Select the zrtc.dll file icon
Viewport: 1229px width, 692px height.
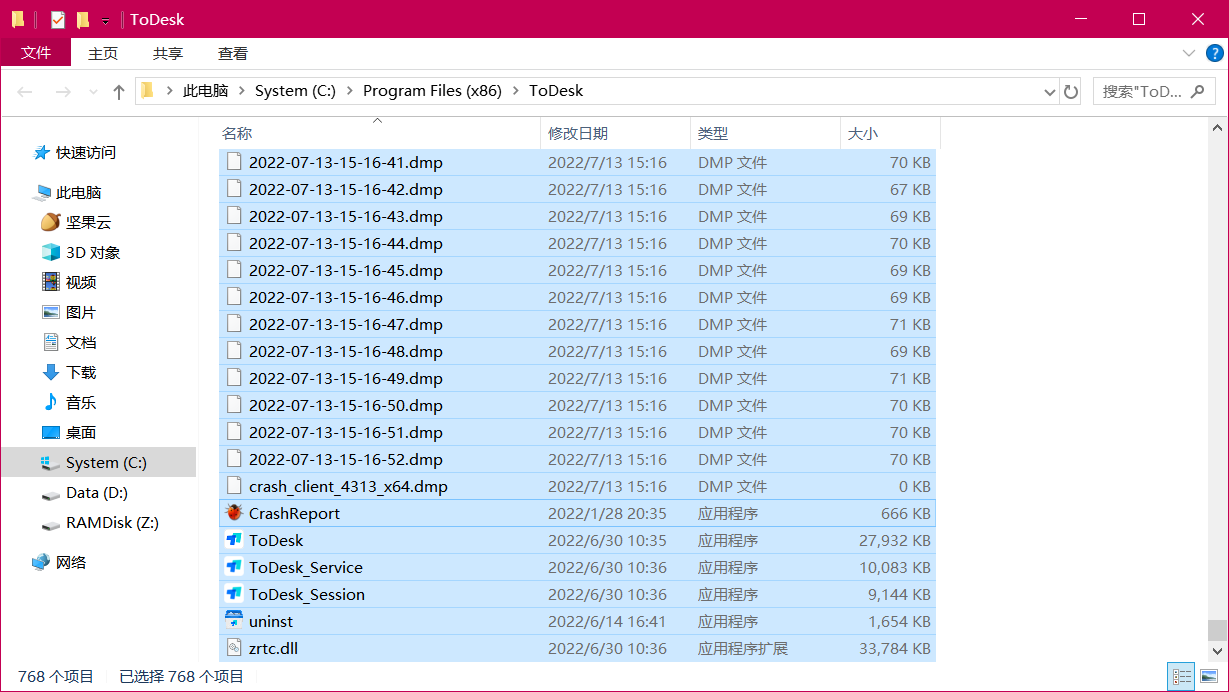[234, 648]
